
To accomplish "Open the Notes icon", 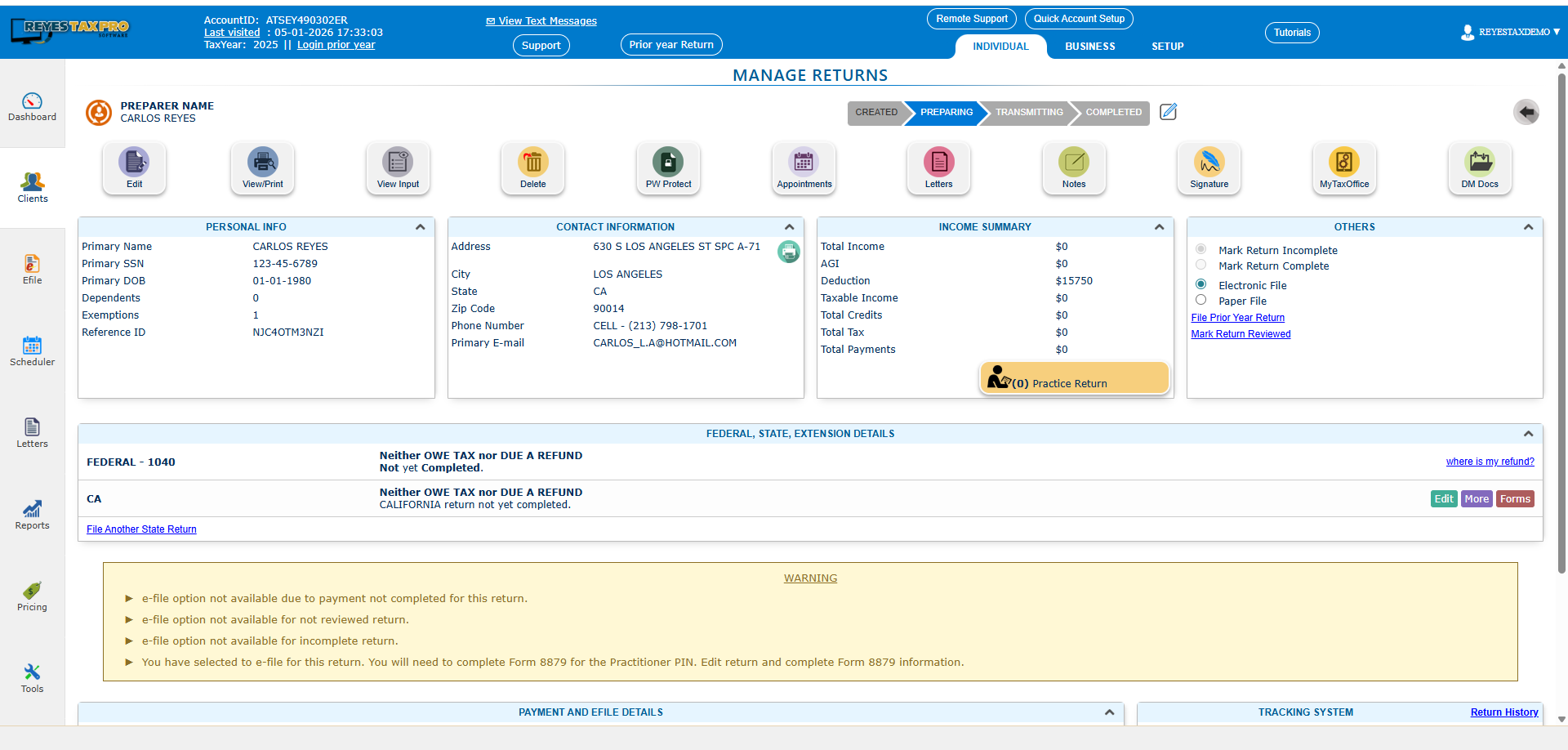I will [x=1074, y=167].
